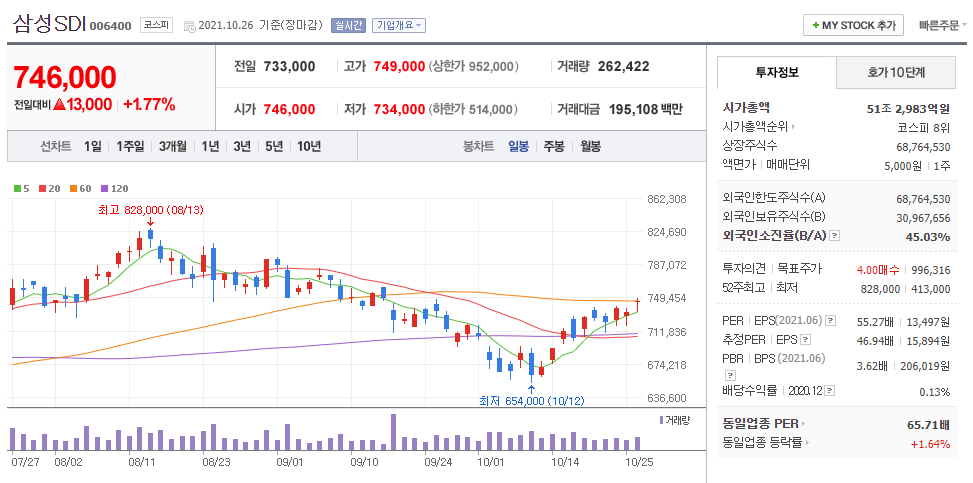The height and width of the screenshot is (483, 973).
Task: Click the green 5-day moving average legend marker
Action: pyautogui.click(x=17, y=188)
